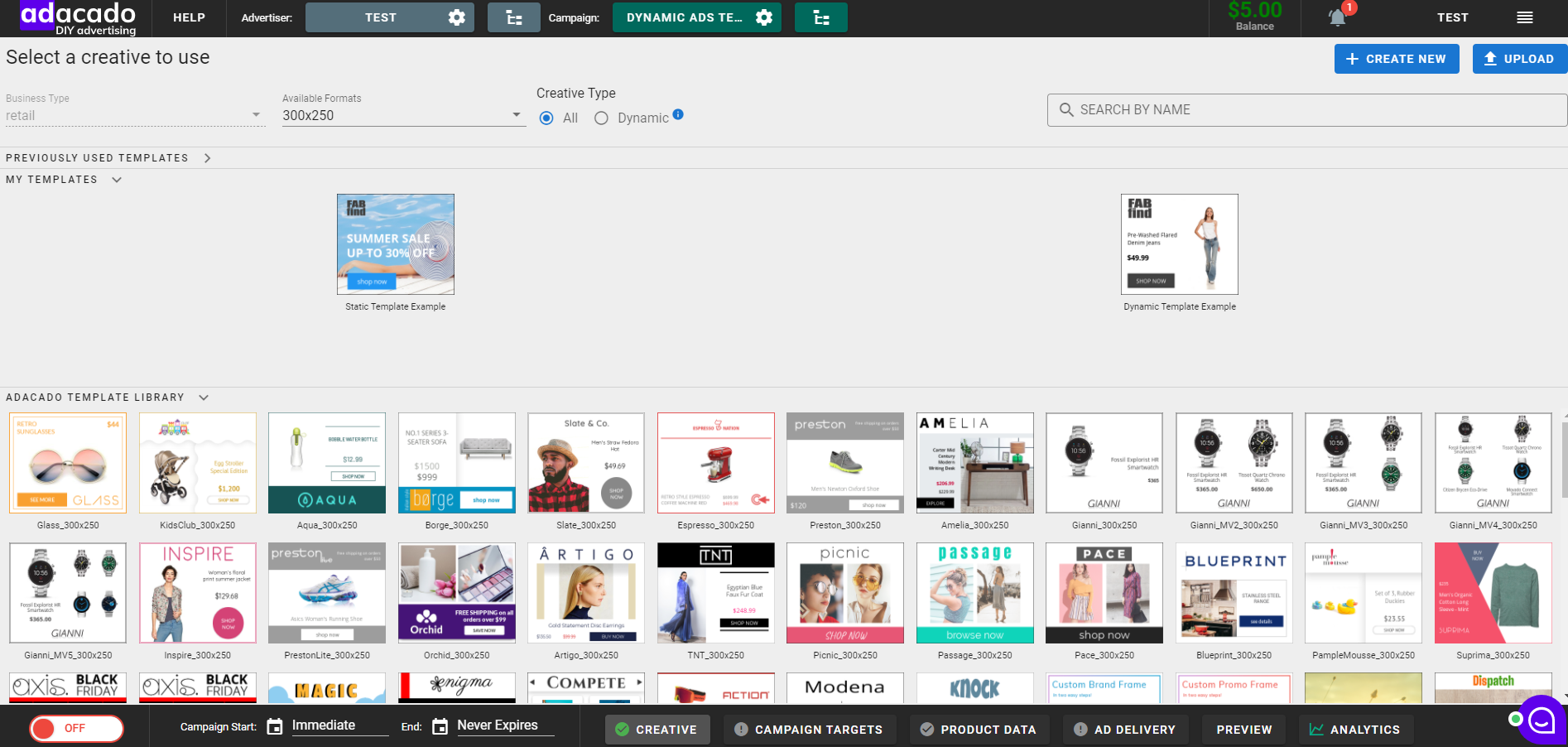Choose the KidsClub_300x250 template
Viewport: 1568px width, 747px height.
pos(198,463)
